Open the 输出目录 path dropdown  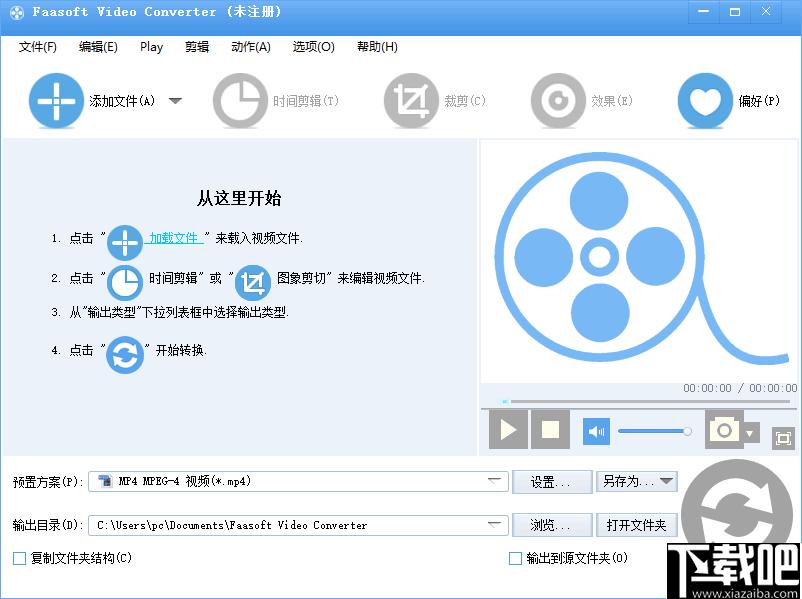point(494,525)
